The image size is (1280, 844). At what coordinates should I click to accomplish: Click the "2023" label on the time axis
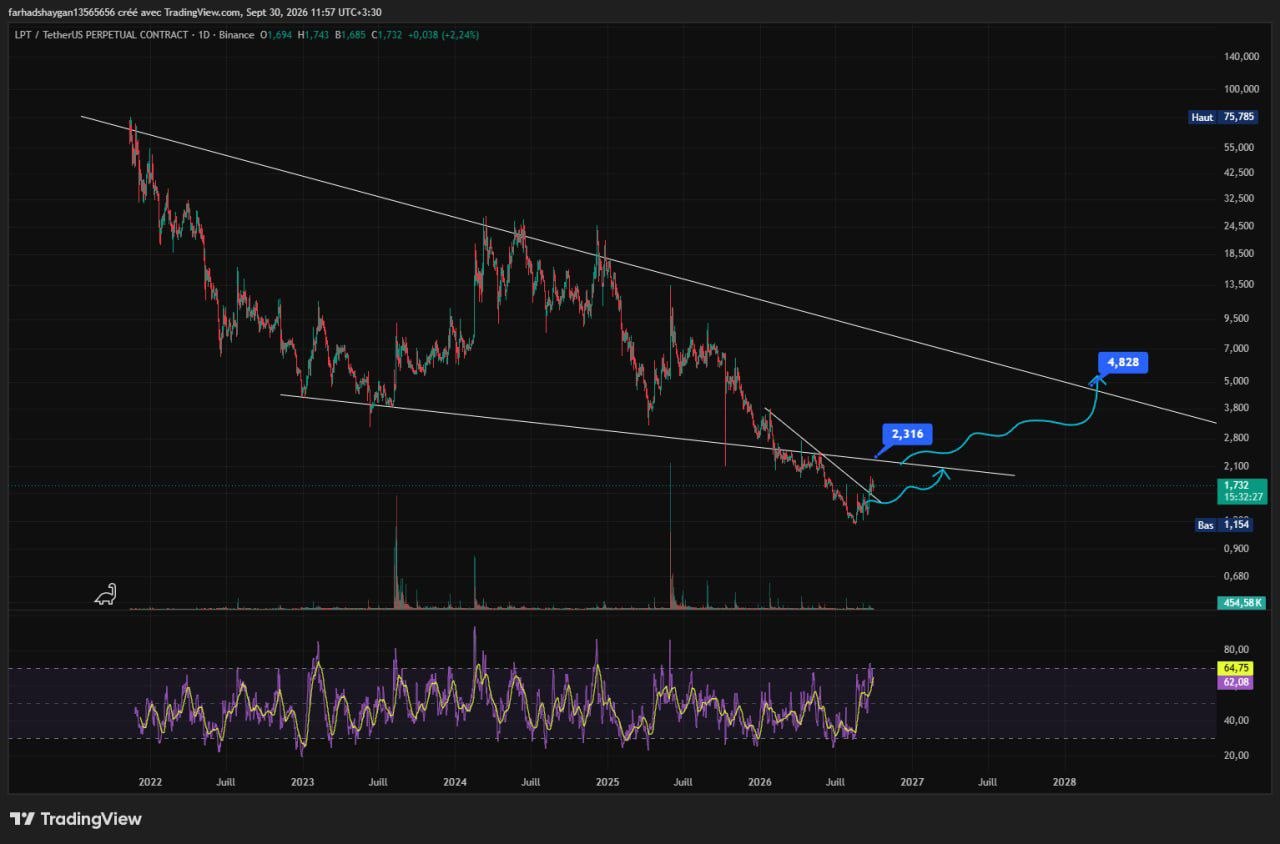(302, 782)
